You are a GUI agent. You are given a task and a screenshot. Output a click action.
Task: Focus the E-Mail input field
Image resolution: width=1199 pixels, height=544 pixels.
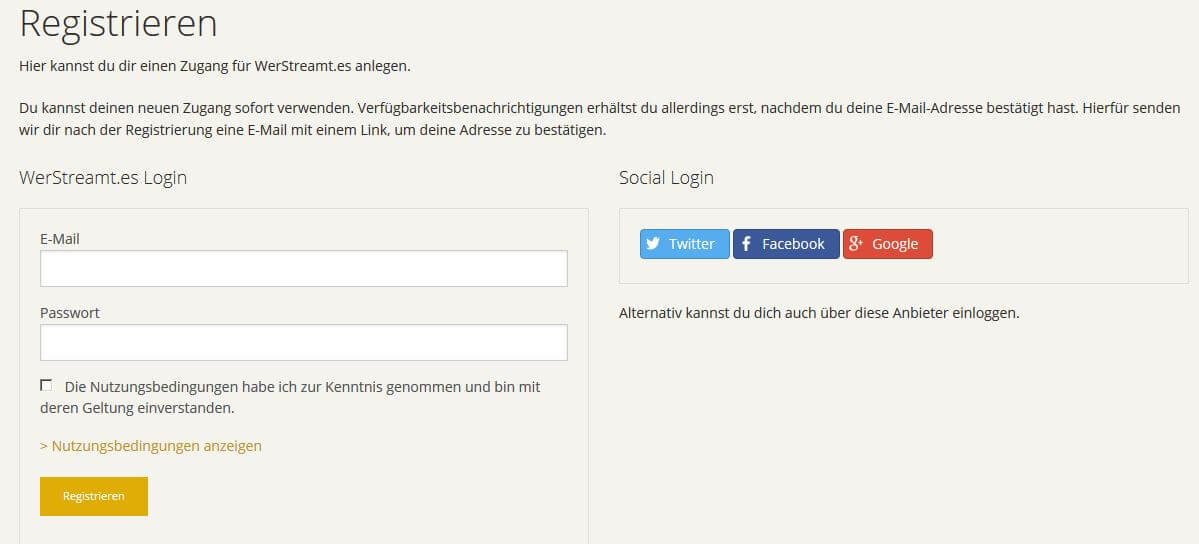click(304, 269)
